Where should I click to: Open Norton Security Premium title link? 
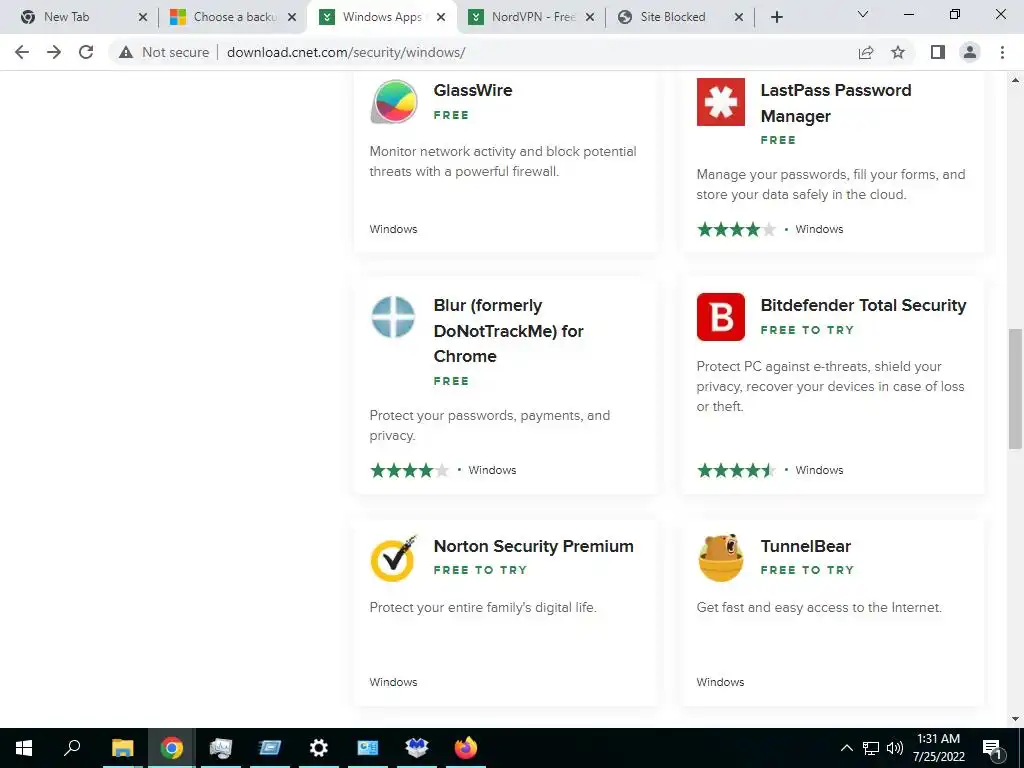click(534, 546)
